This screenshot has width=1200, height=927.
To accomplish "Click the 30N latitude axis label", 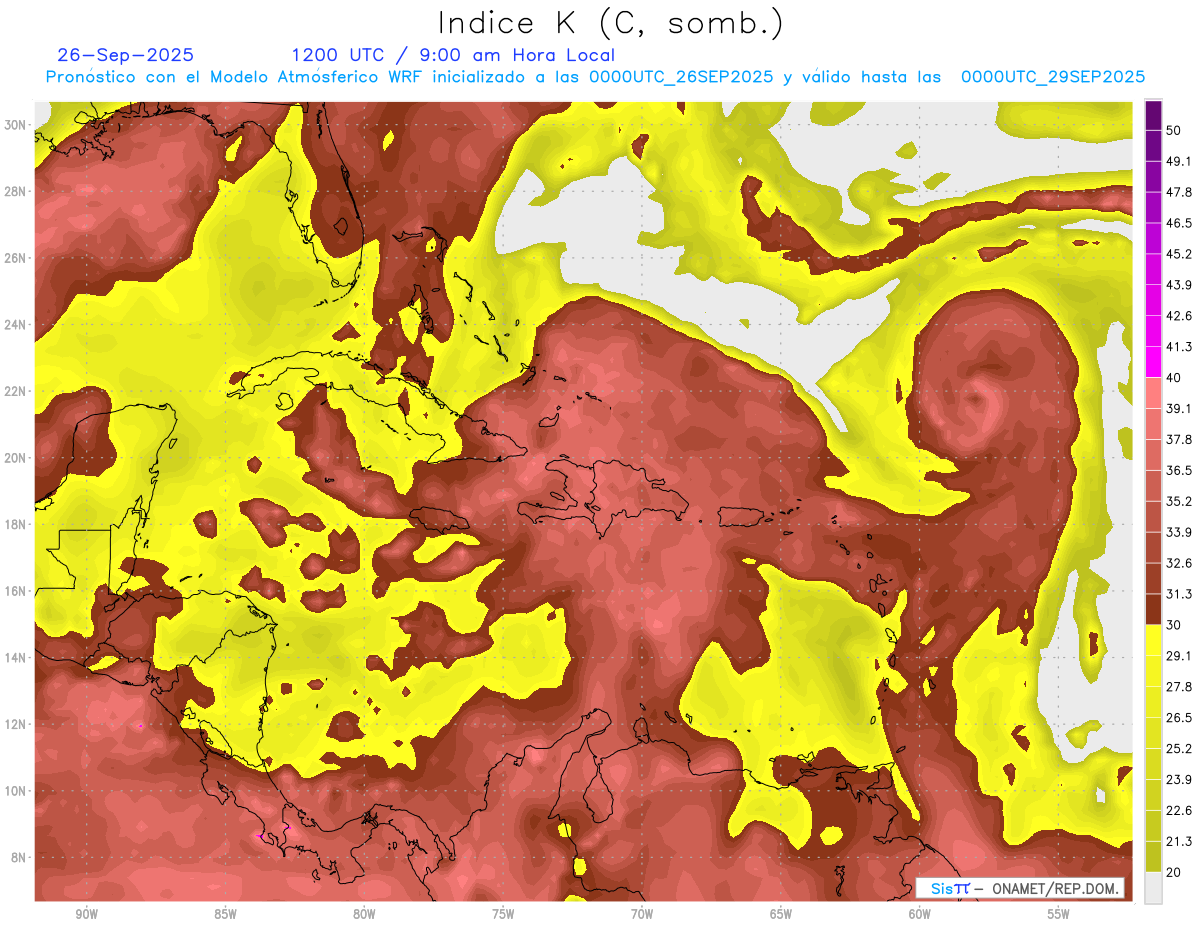I will 15,125.
